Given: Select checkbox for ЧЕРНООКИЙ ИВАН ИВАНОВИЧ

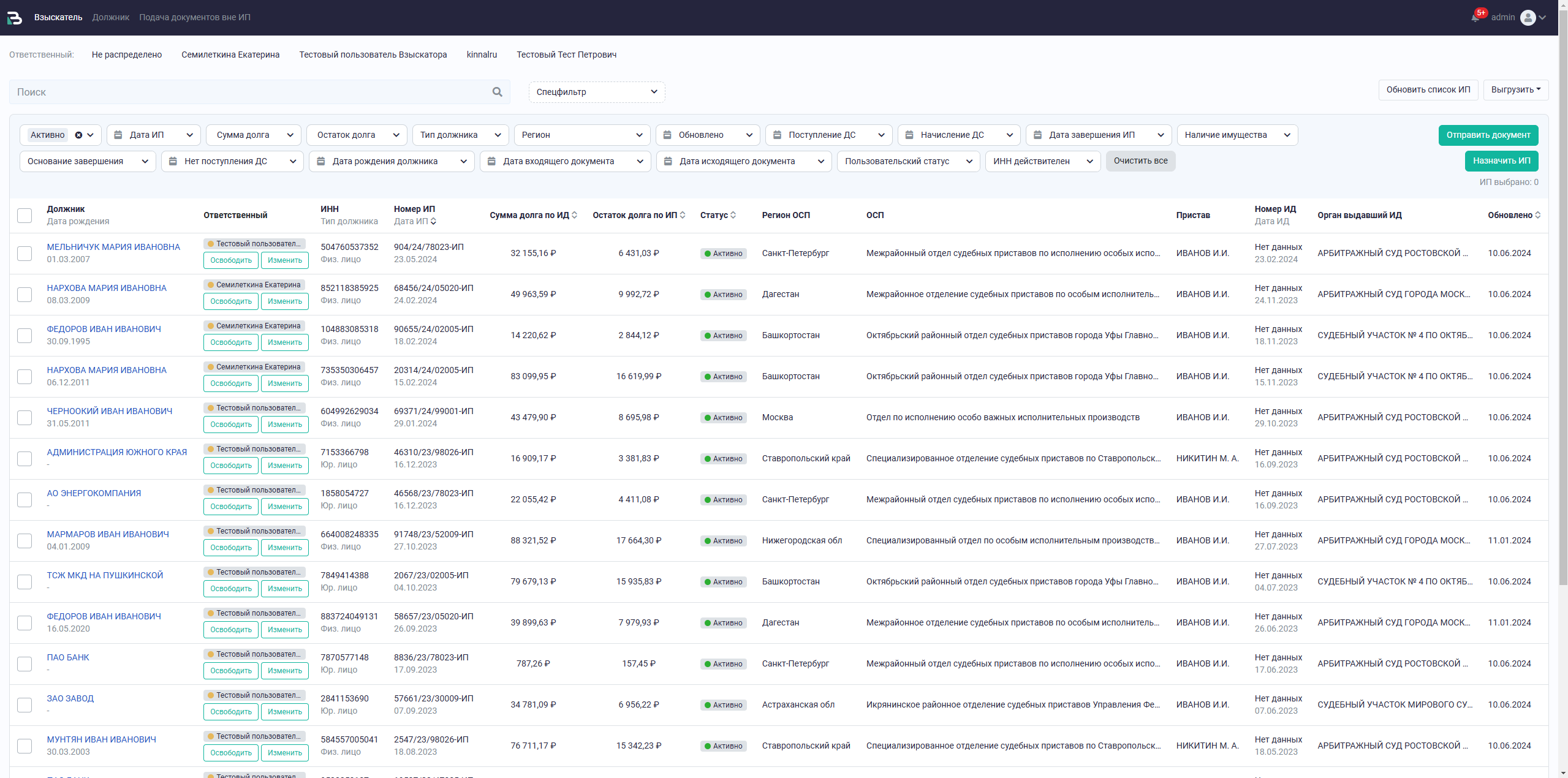Looking at the screenshot, I should coord(25,418).
